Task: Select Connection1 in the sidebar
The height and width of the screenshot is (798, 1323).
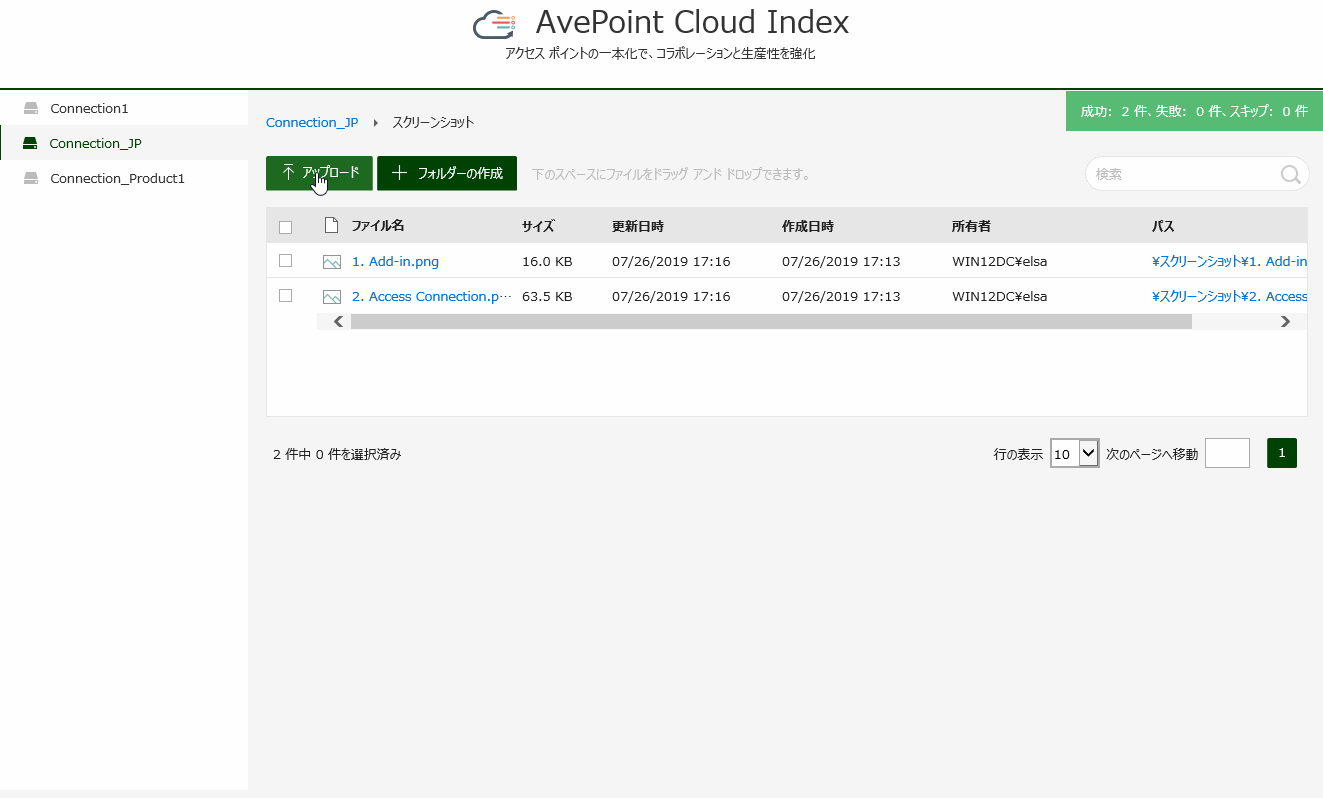Action: point(124,108)
